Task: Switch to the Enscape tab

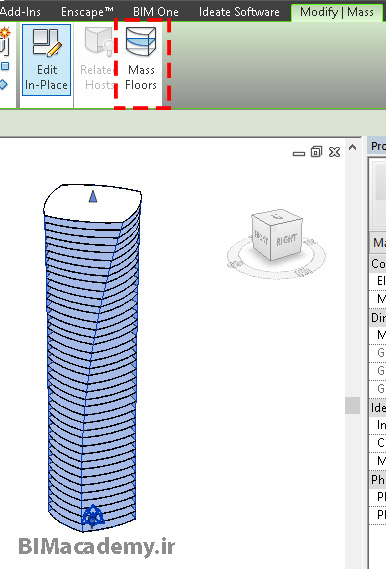Action: click(87, 12)
